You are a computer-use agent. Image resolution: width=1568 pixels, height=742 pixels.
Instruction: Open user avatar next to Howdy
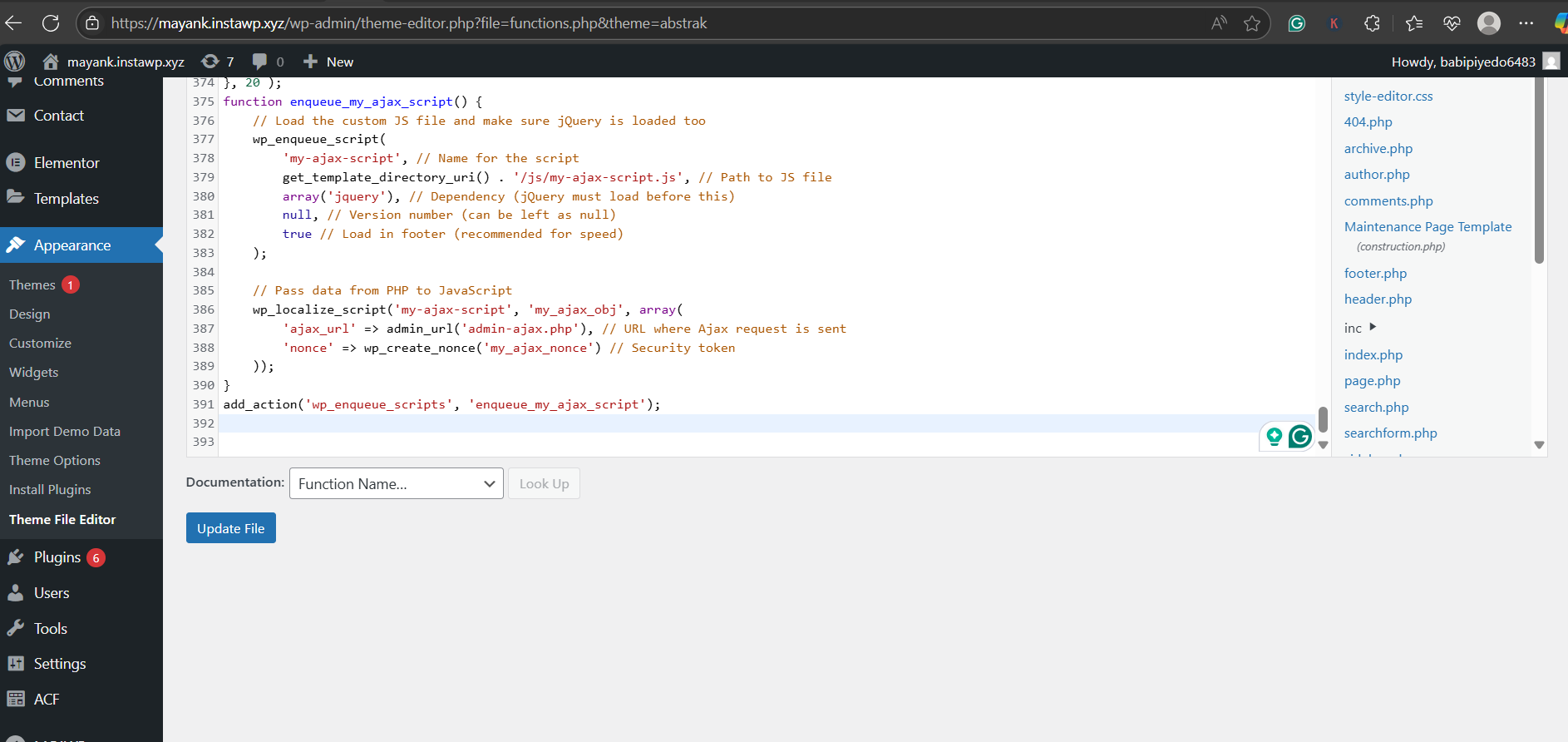click(1551, 62)
